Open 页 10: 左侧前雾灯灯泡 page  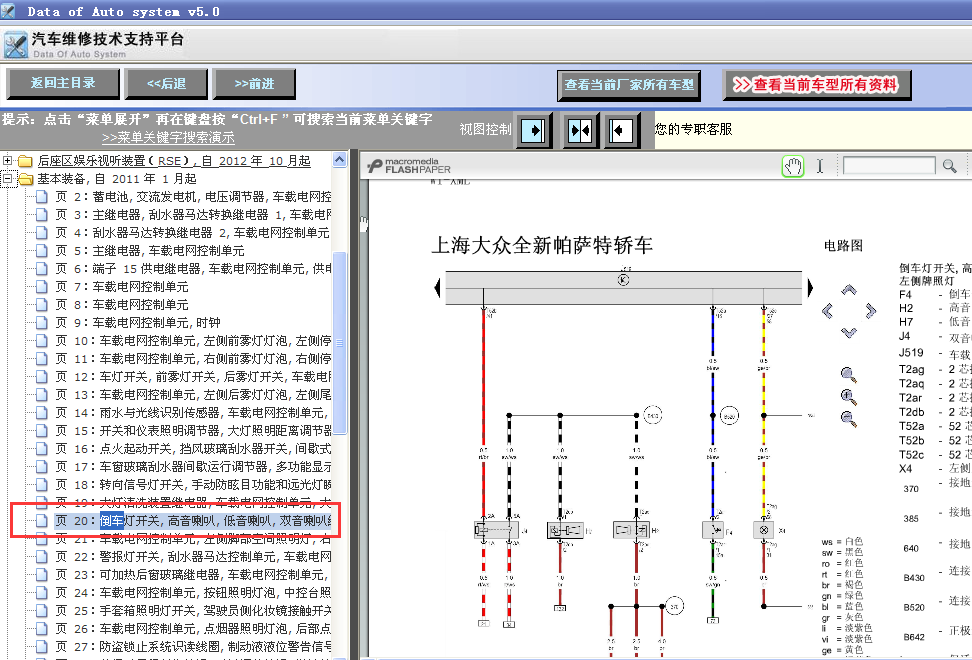point(193,341)
